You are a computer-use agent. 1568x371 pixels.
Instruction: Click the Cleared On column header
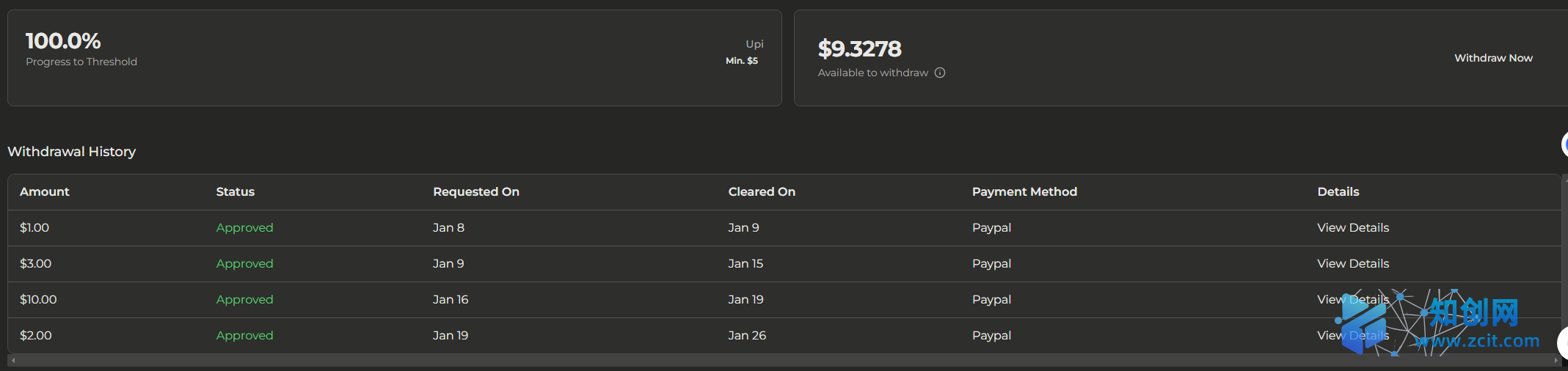coord(762,192)
